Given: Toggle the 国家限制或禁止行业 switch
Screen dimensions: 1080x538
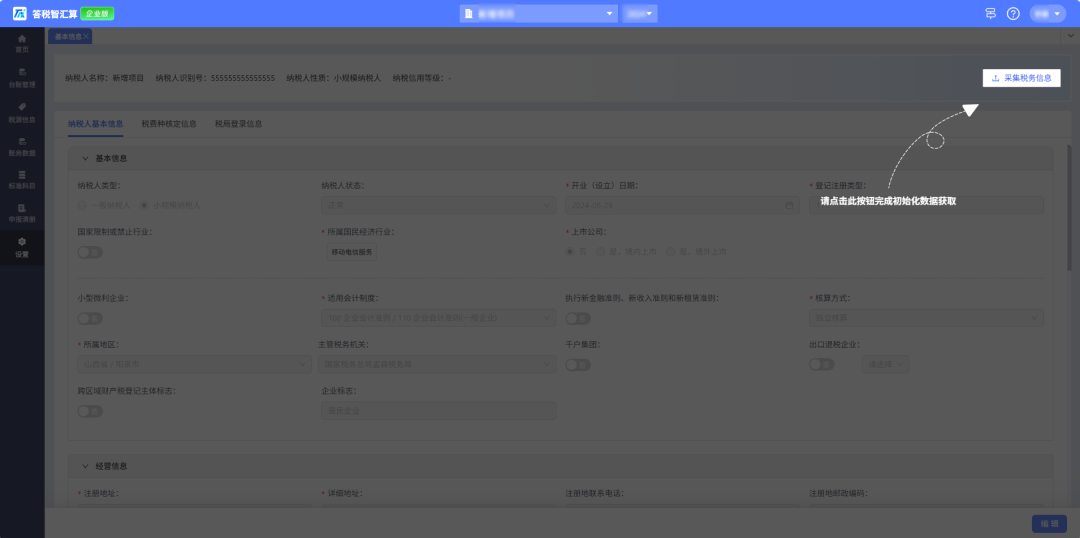Looking at the screenshot, I should click(x=90, y=252).
